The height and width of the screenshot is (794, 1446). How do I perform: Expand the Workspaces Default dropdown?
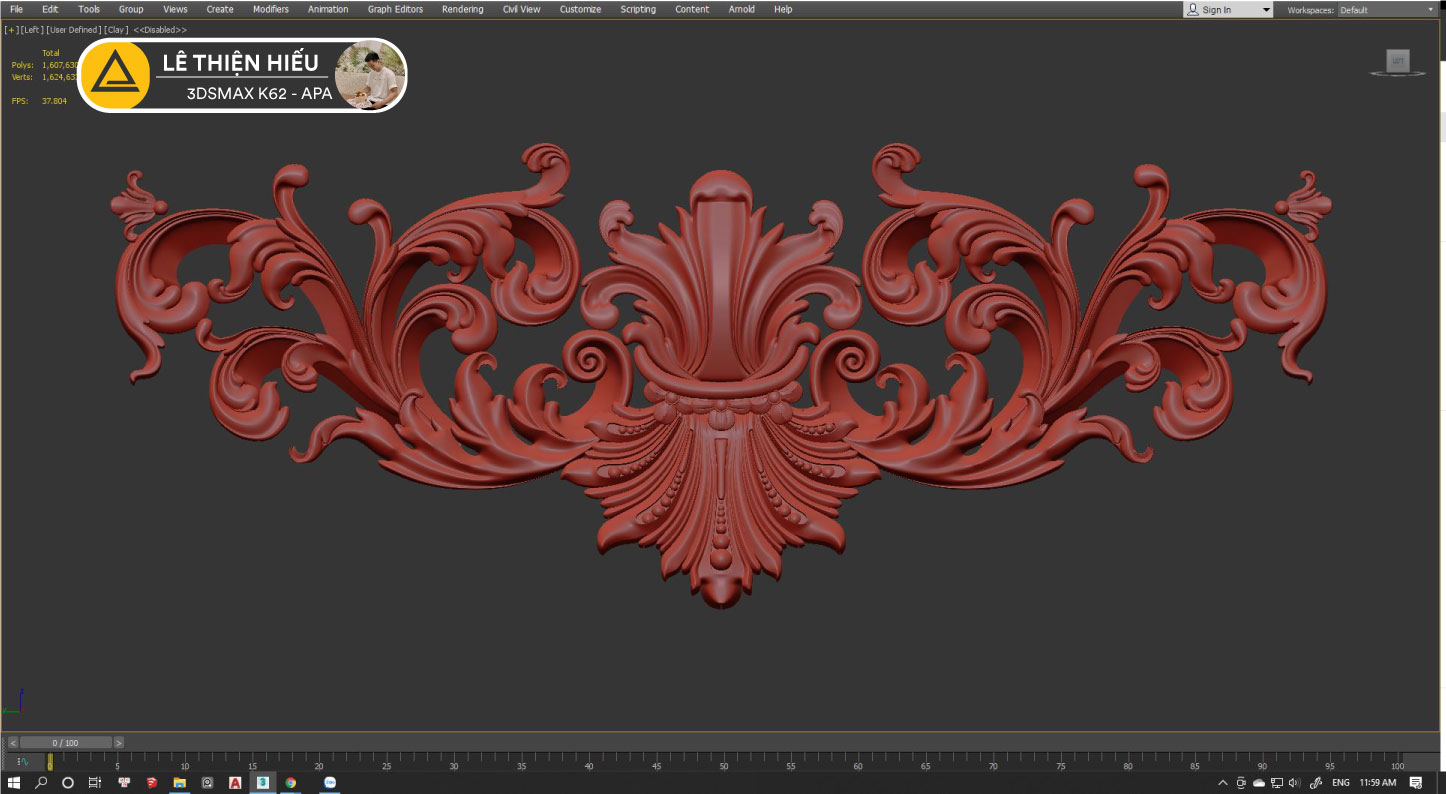coord(1386,10)
